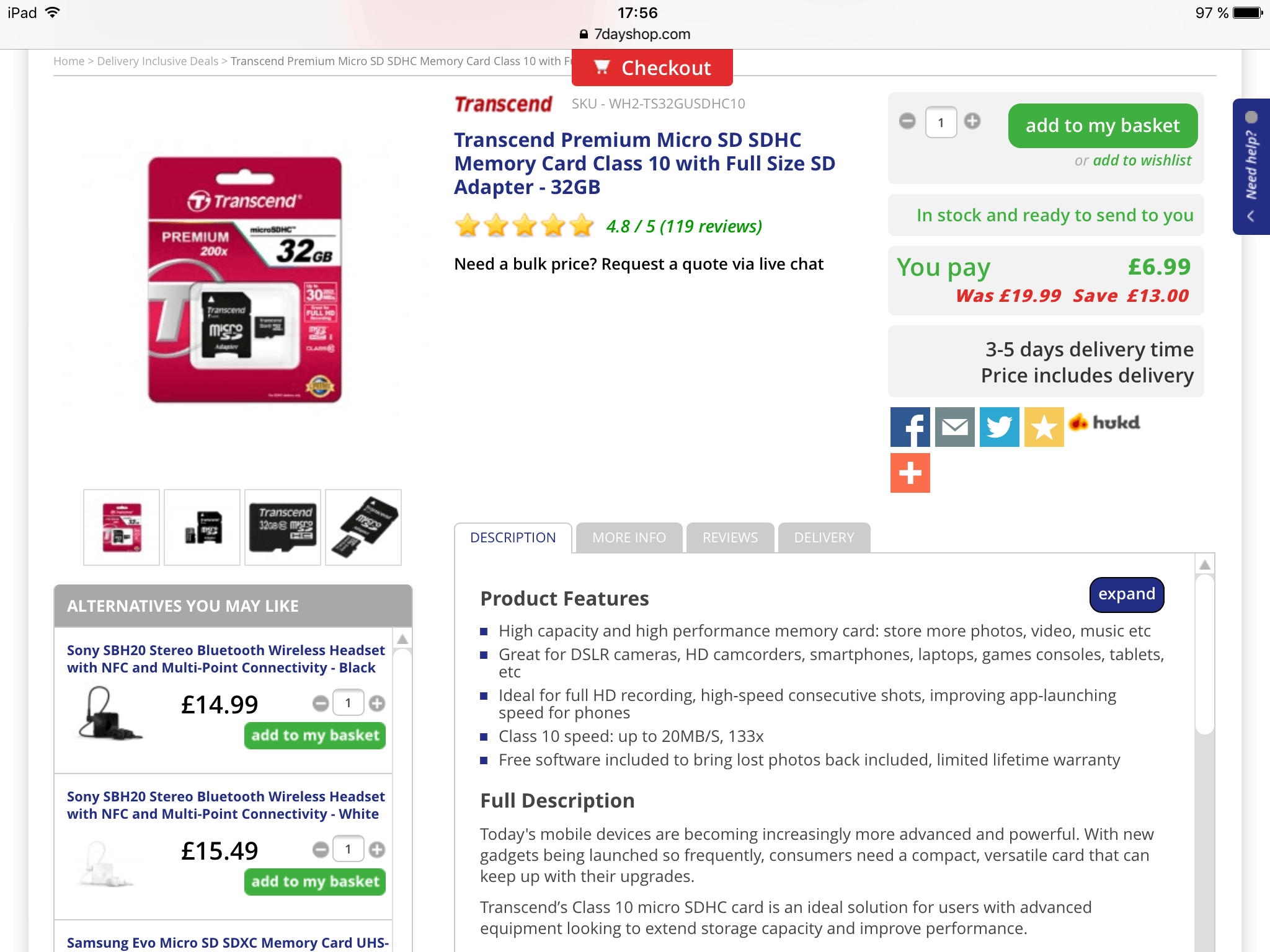
Task: Share product via email icon
Action: coord(954,427)
